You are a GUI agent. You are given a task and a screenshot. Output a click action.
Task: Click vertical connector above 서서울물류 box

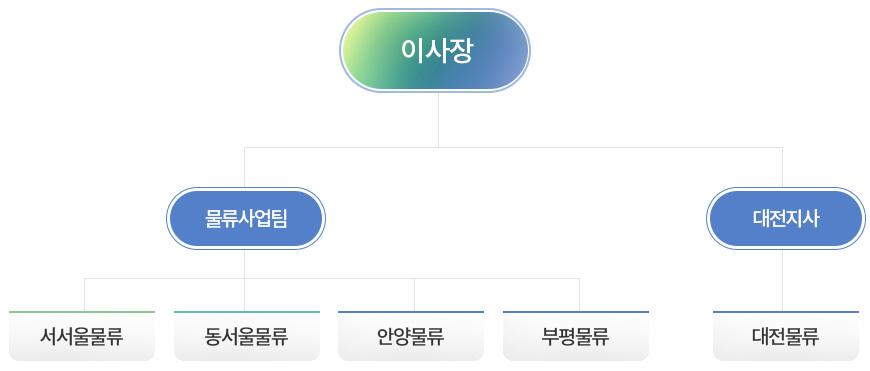coord(84,294)
